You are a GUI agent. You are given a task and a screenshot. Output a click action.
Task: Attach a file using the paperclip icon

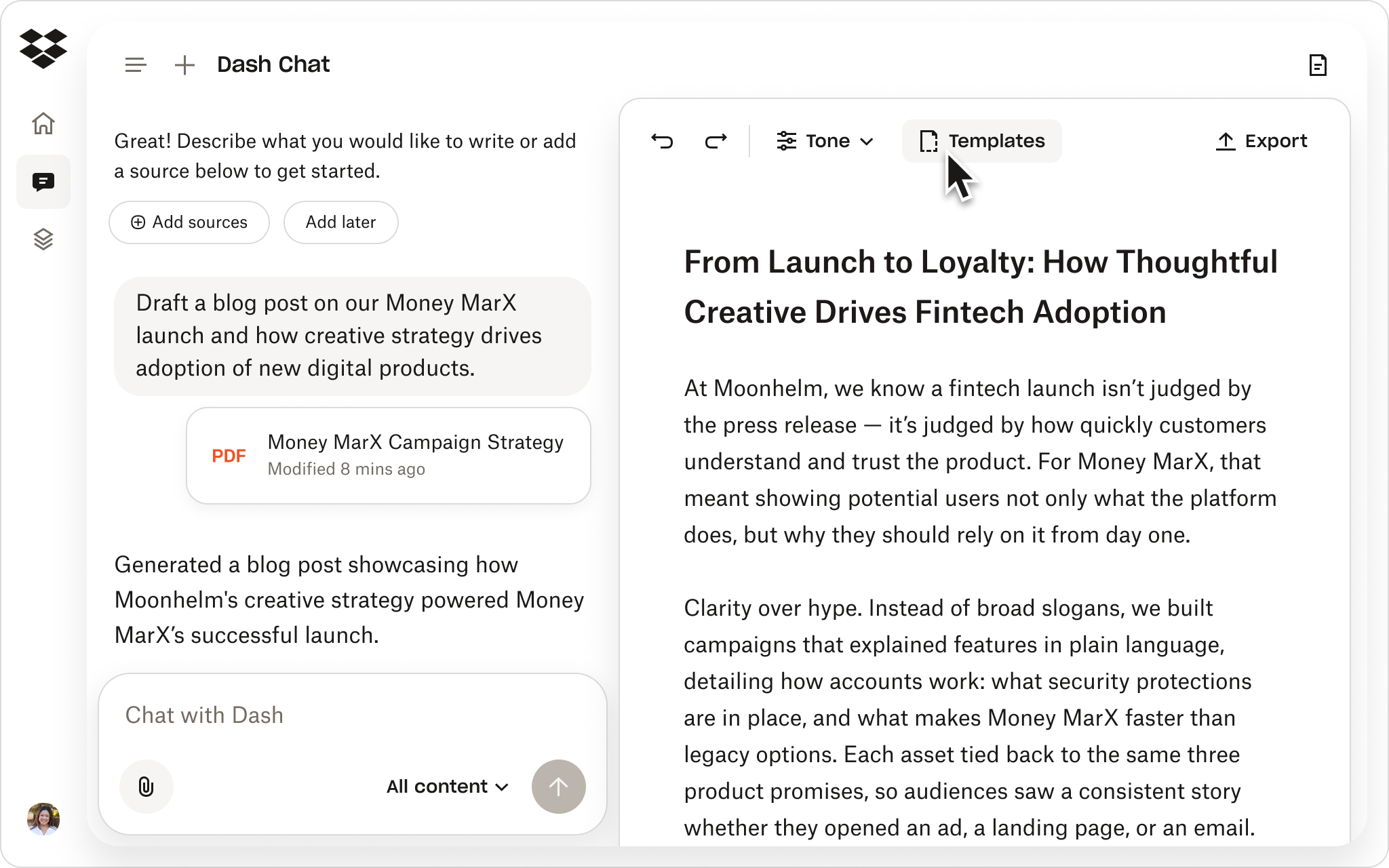point(146,787)
